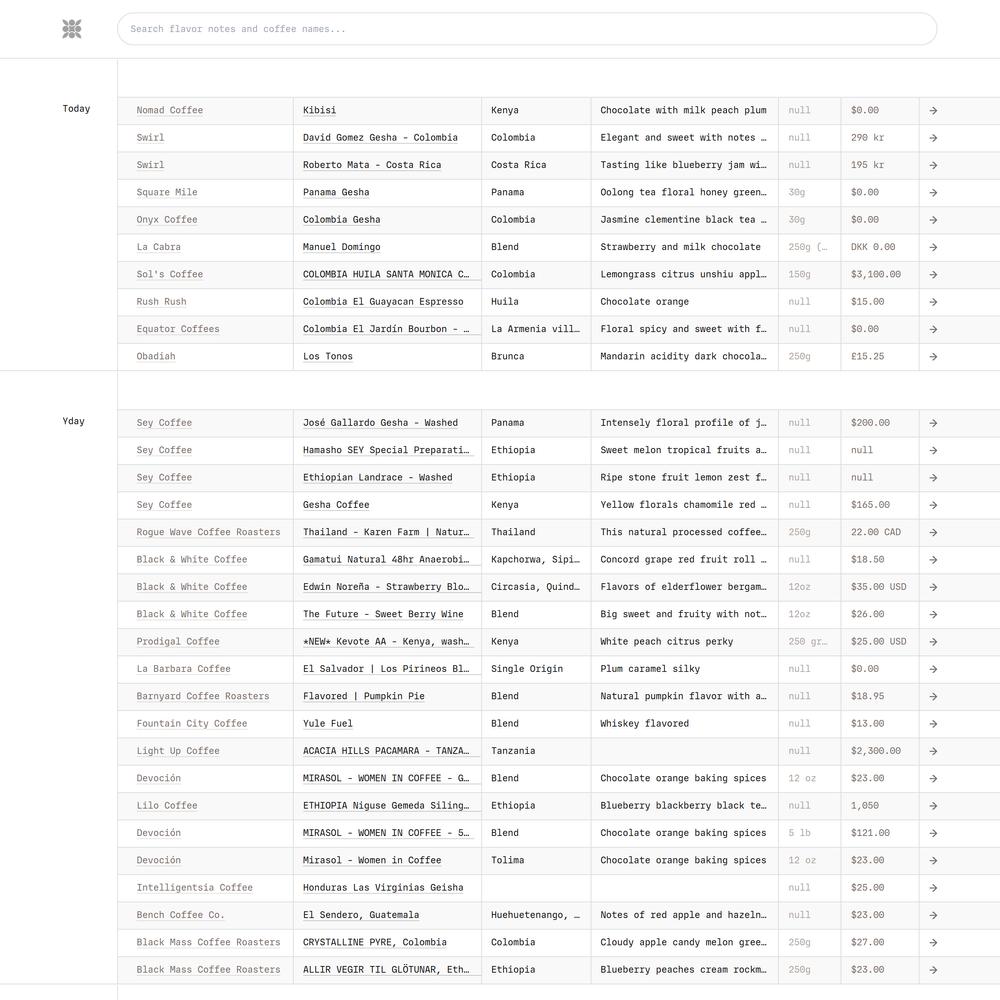Open El Salvador Los Pirineos coffee link

click(386, 670)
